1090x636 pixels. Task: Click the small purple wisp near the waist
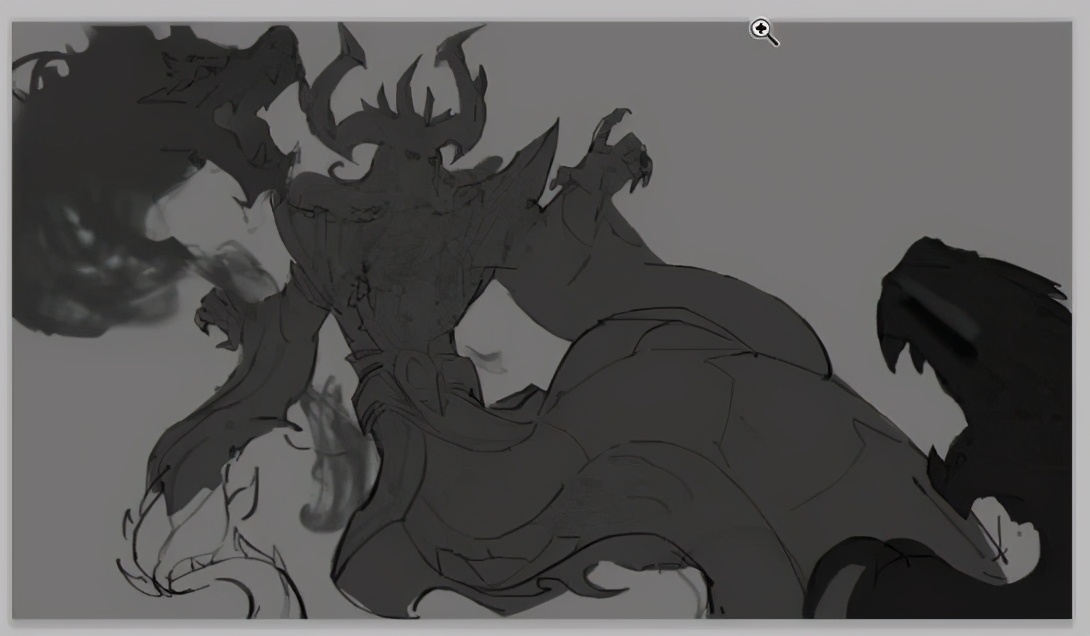pyautogui.click(x=488, y=358)
